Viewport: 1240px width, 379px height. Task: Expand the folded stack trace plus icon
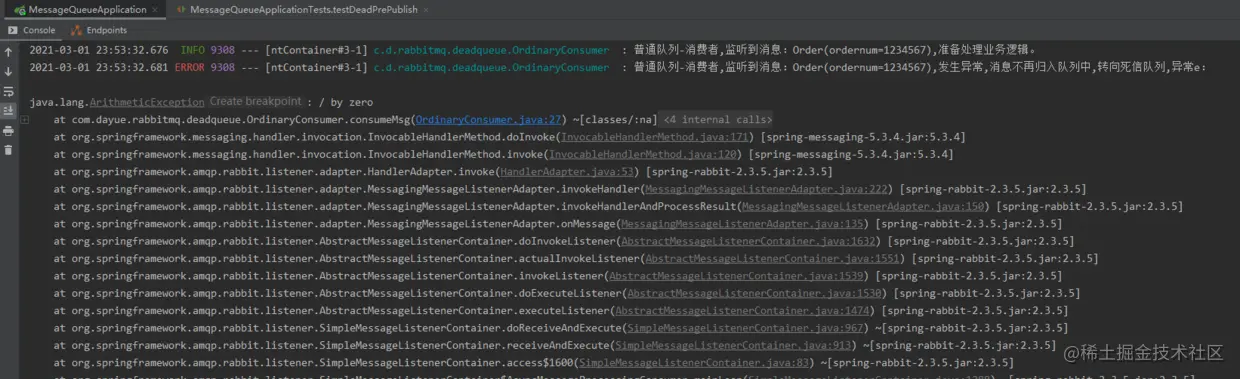[24, 119]
